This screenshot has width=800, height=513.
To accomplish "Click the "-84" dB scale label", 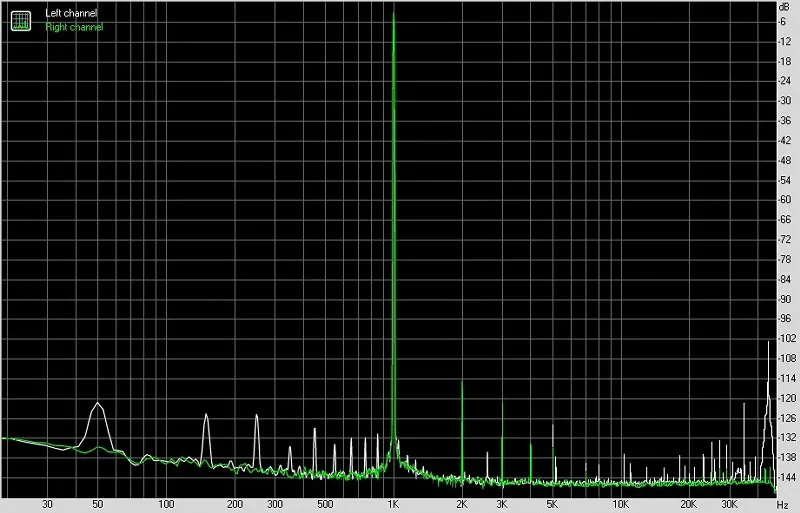I will [x=784, y=279].
